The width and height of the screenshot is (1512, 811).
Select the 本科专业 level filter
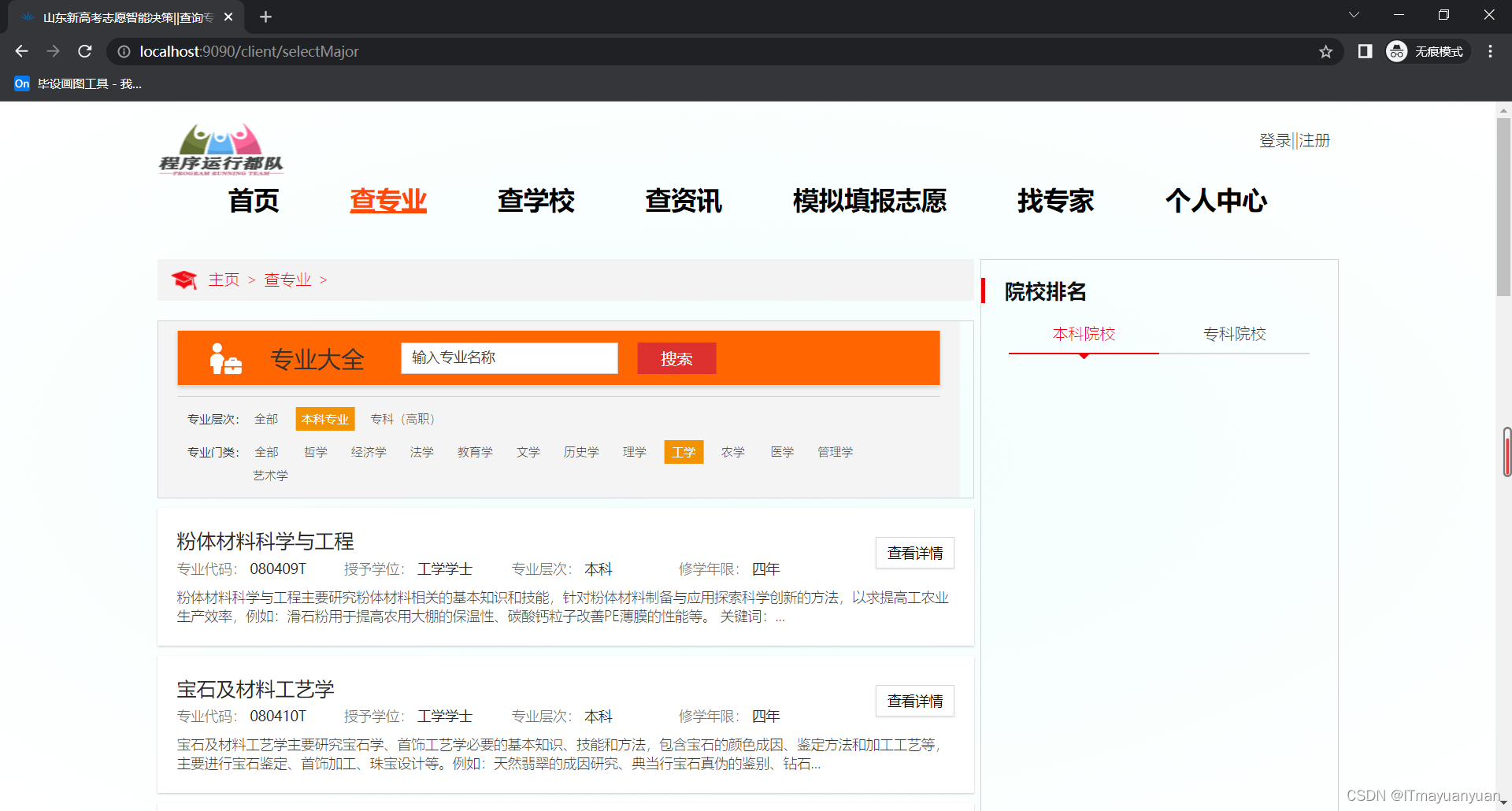(x=325, y=419)
